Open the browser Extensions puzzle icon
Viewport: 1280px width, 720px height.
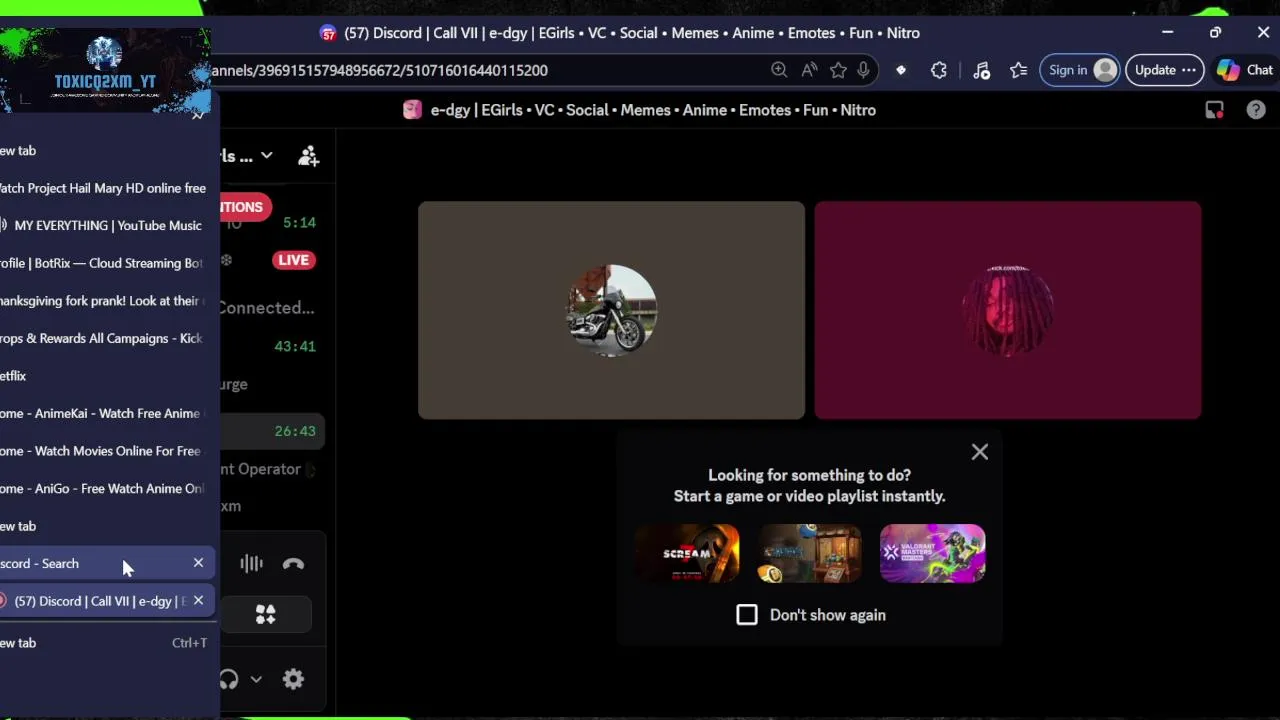tap(939, 70)
